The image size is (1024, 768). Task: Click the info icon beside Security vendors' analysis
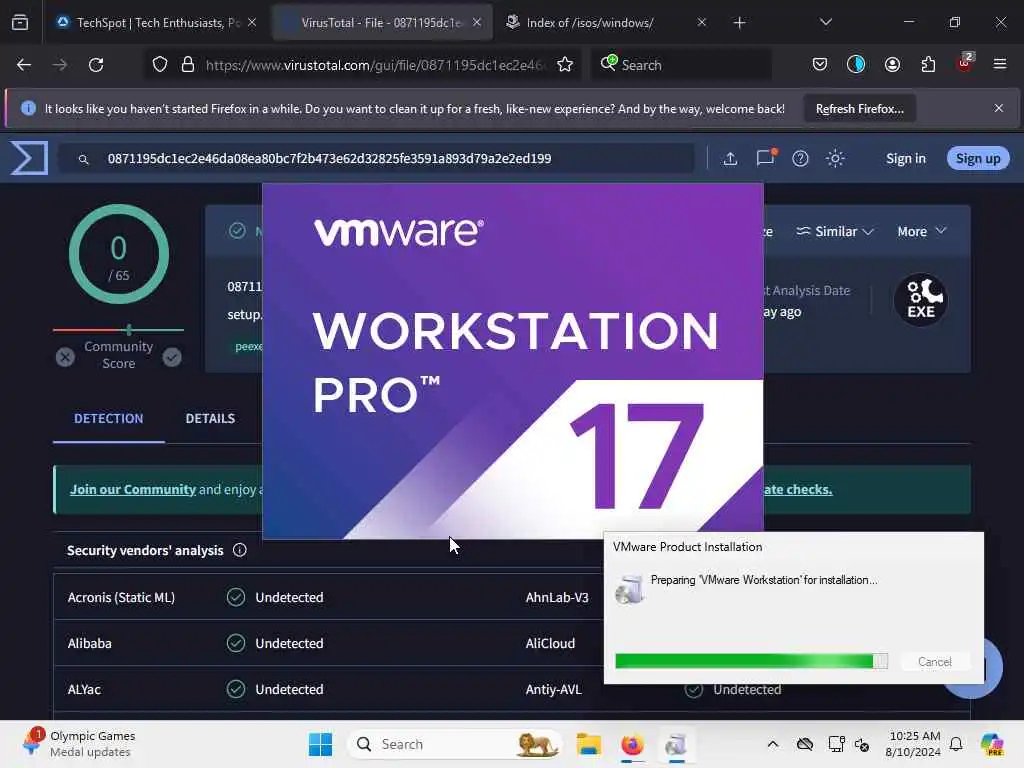click(240, 550)
